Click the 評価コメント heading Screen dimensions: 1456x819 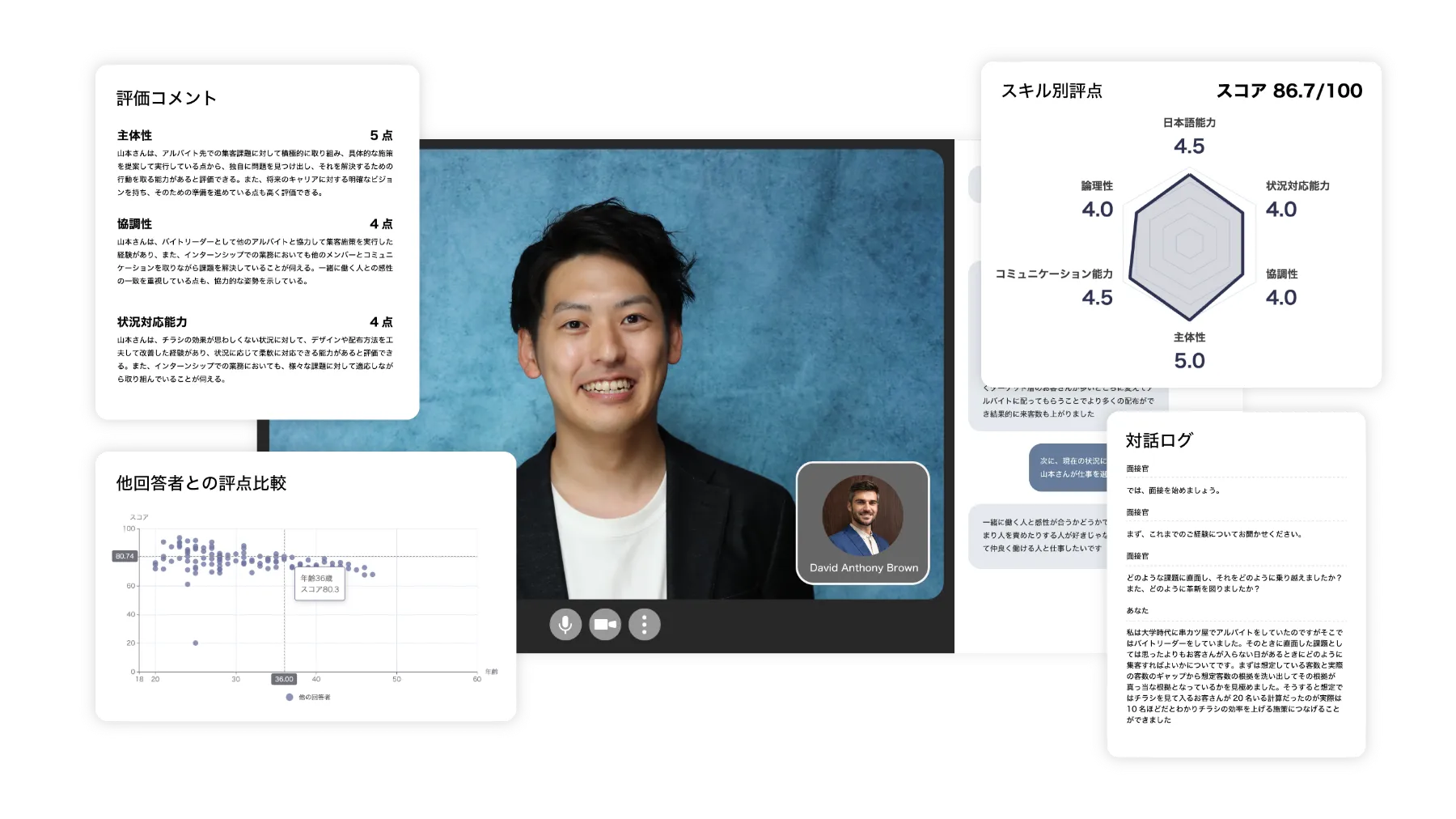pos(167,98)
